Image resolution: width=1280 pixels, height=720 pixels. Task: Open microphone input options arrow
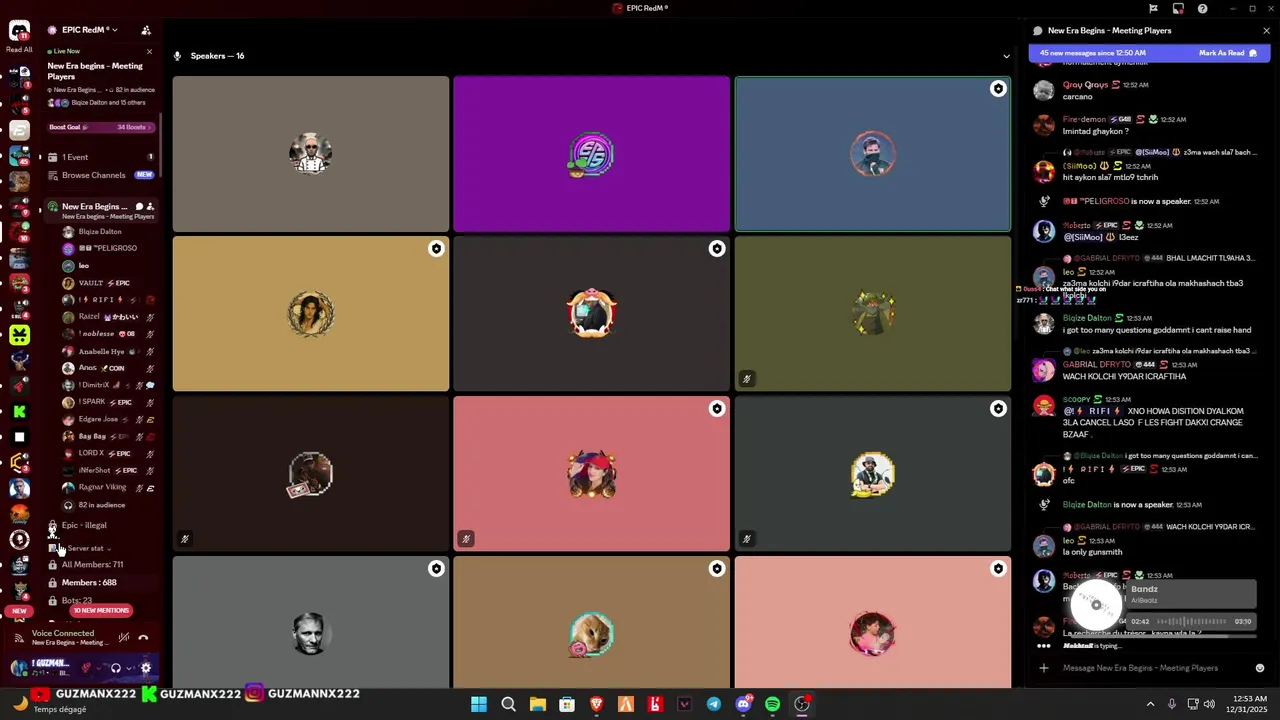click(x=100, y=668)
